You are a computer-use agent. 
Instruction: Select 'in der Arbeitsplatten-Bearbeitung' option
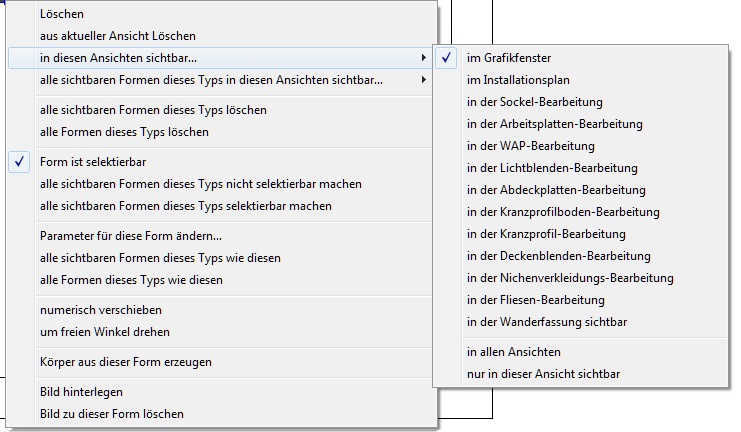coord(554,124)
